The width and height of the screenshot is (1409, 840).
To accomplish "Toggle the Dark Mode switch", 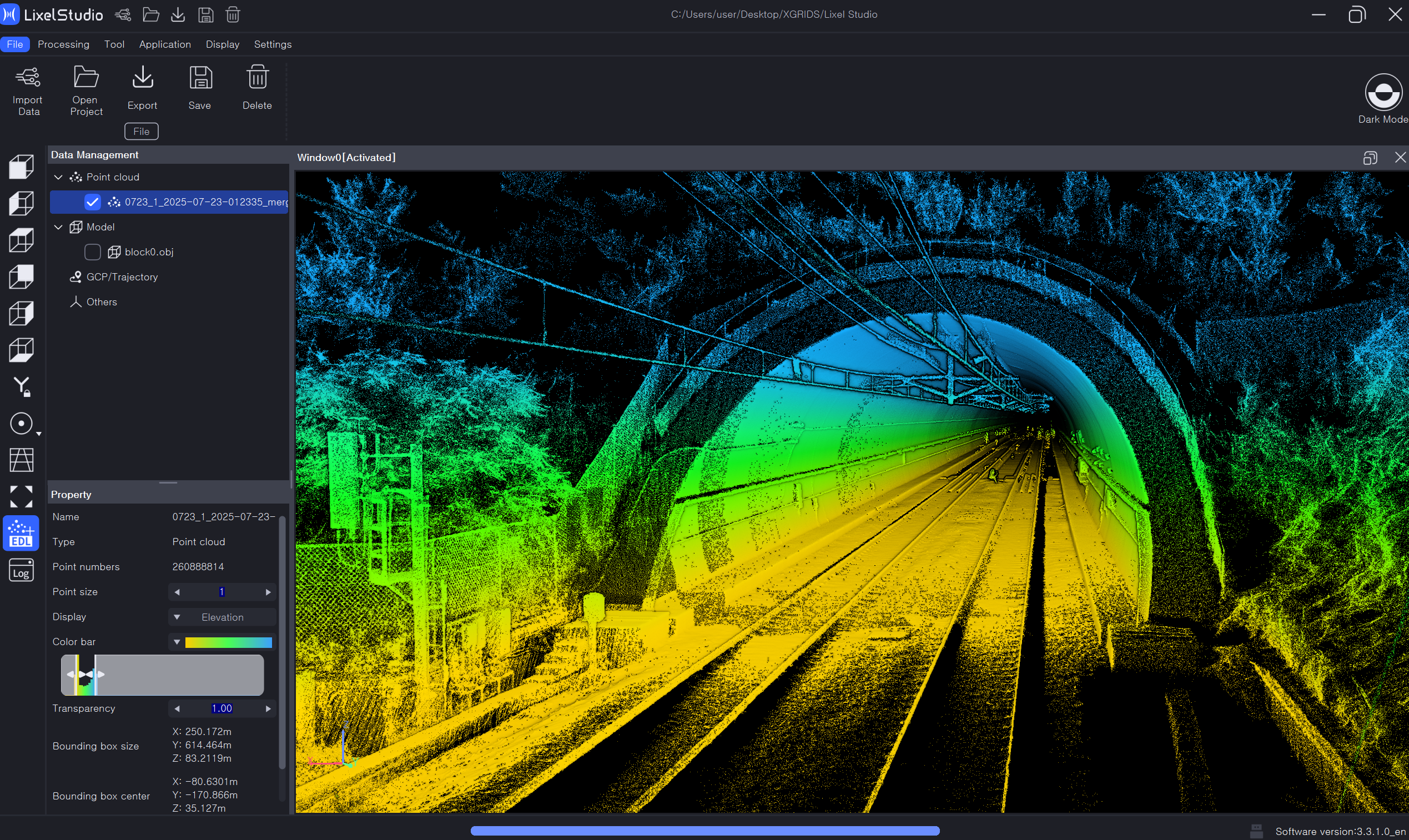I will pos(1383,93).
